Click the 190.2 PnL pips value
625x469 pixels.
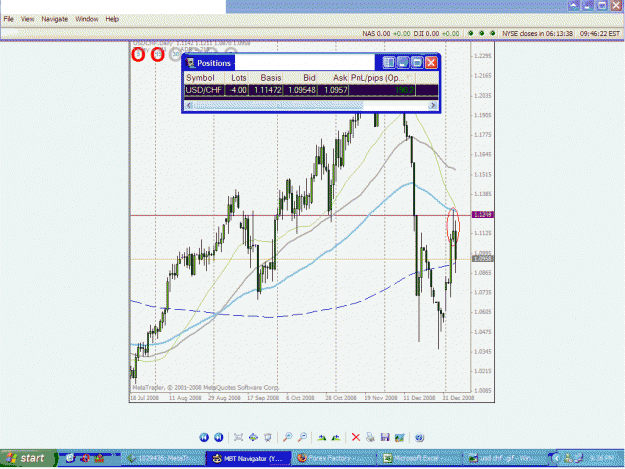[x=405, y=90]
